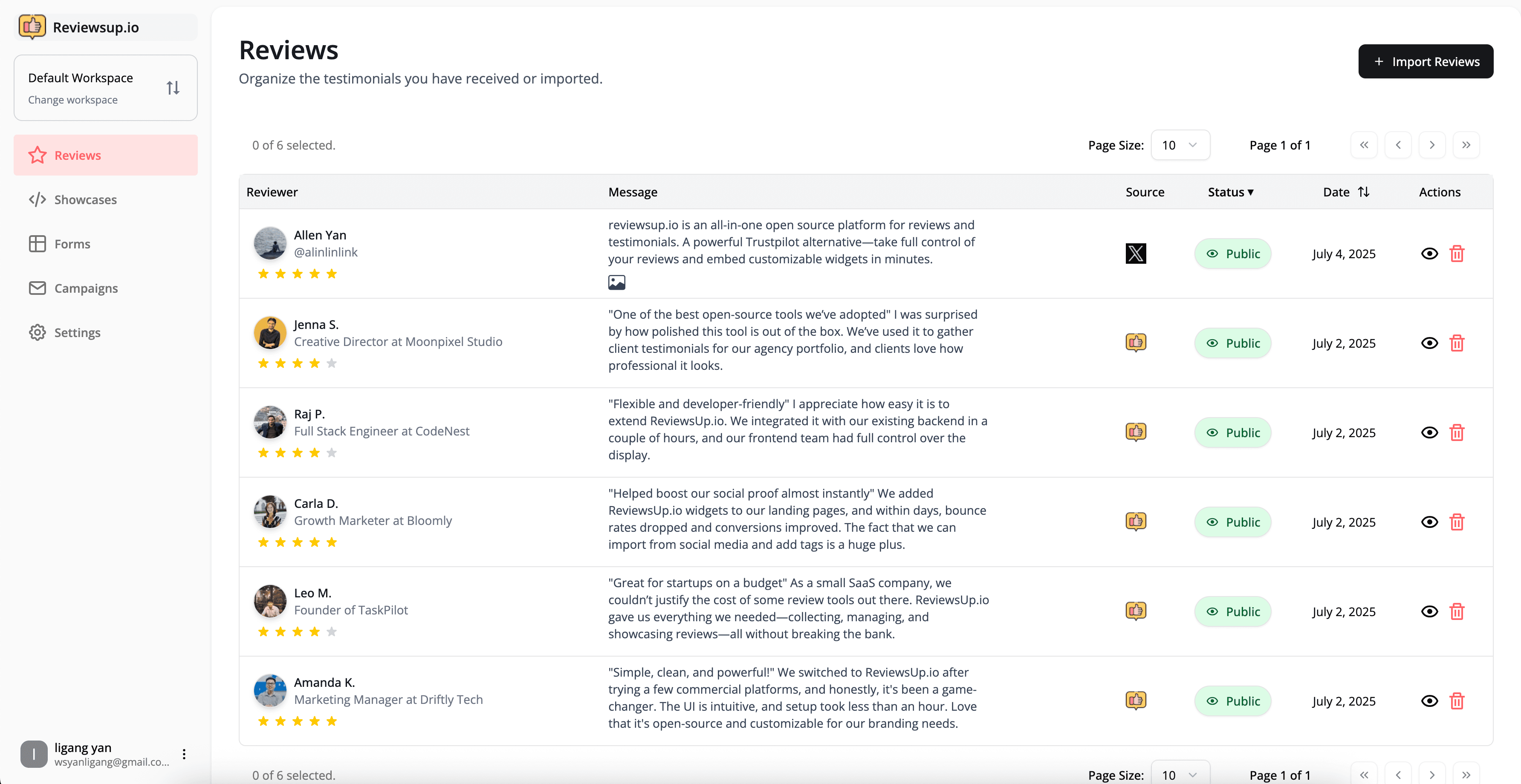Sort reviews by the Date arrows icon
The image size is (1521, 784).
tap(1363, 192)
